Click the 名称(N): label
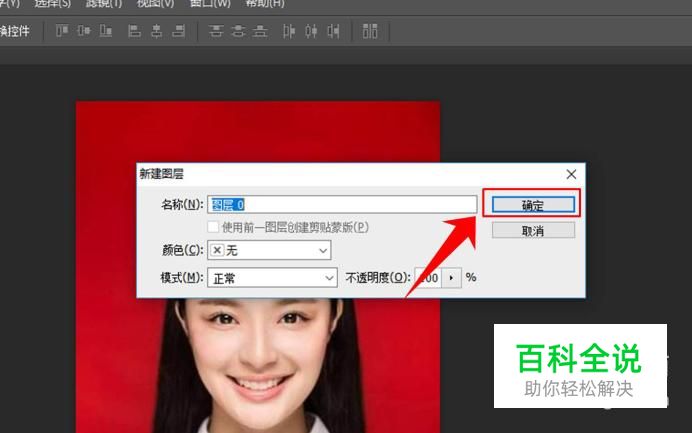Viewport: 692px width, 433px height. [182, 204]
